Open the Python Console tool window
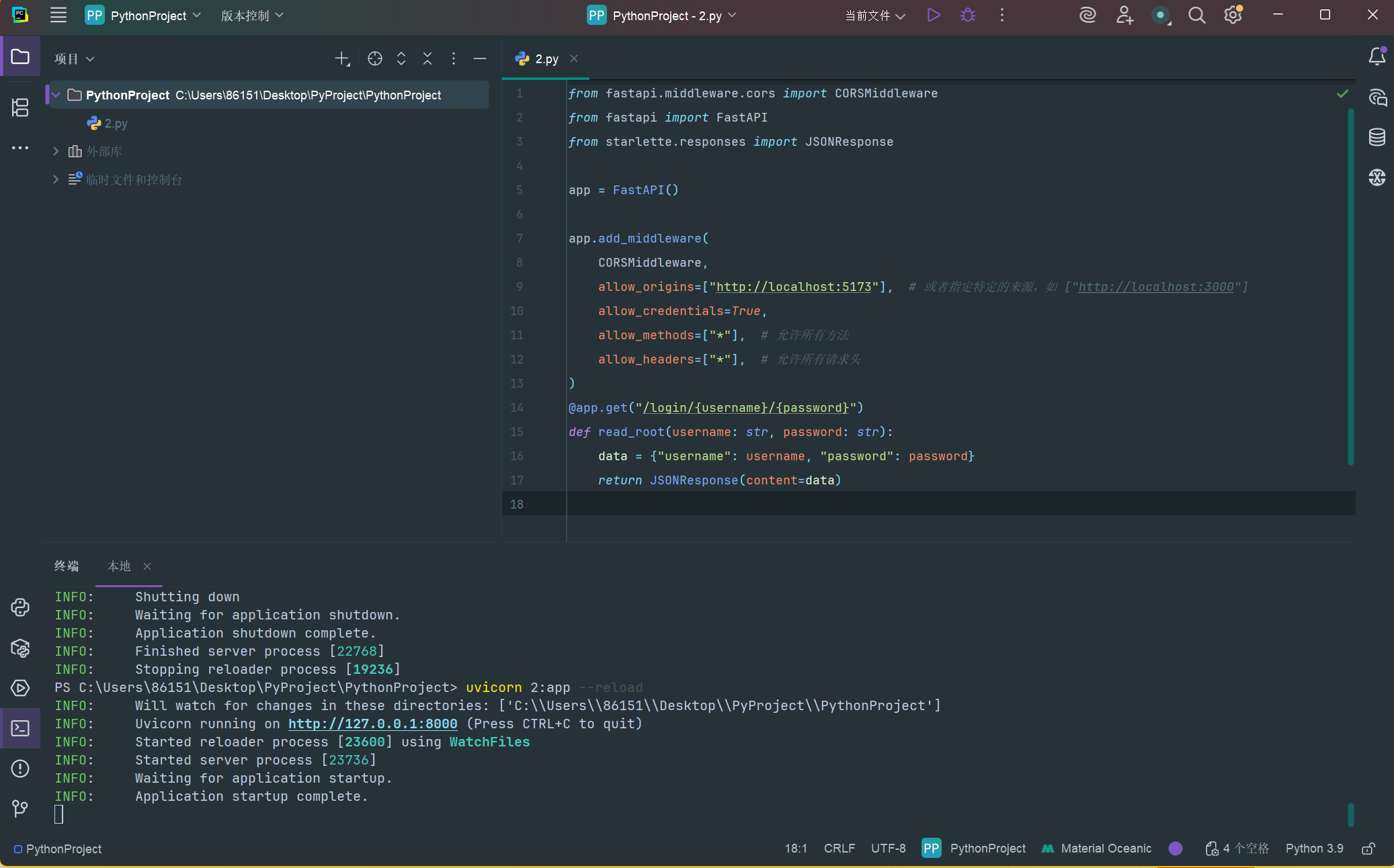The width and height of the screenshot is (1394, 868). (x=20, y=607)
